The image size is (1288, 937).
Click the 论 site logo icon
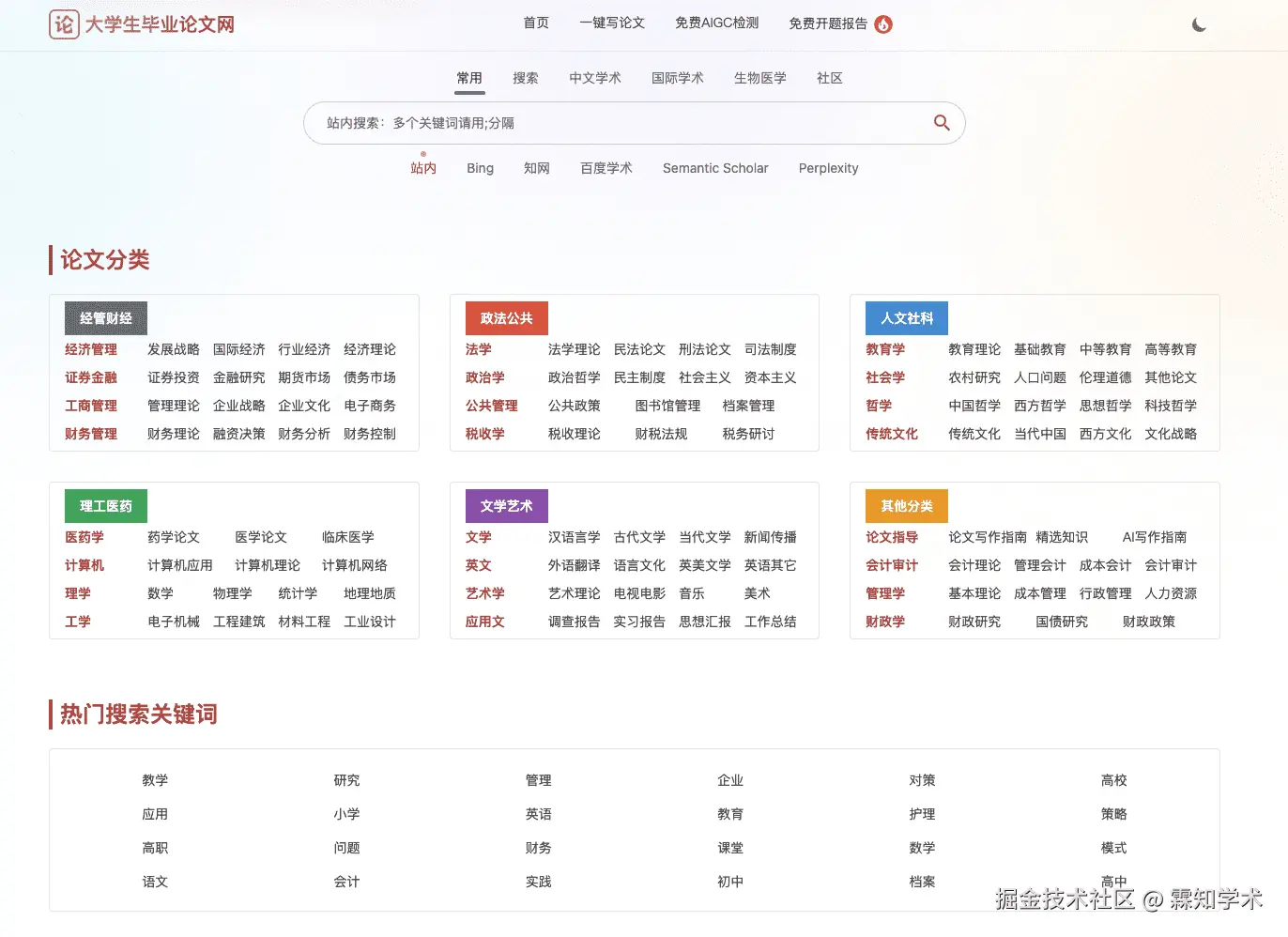click(62, 24)
